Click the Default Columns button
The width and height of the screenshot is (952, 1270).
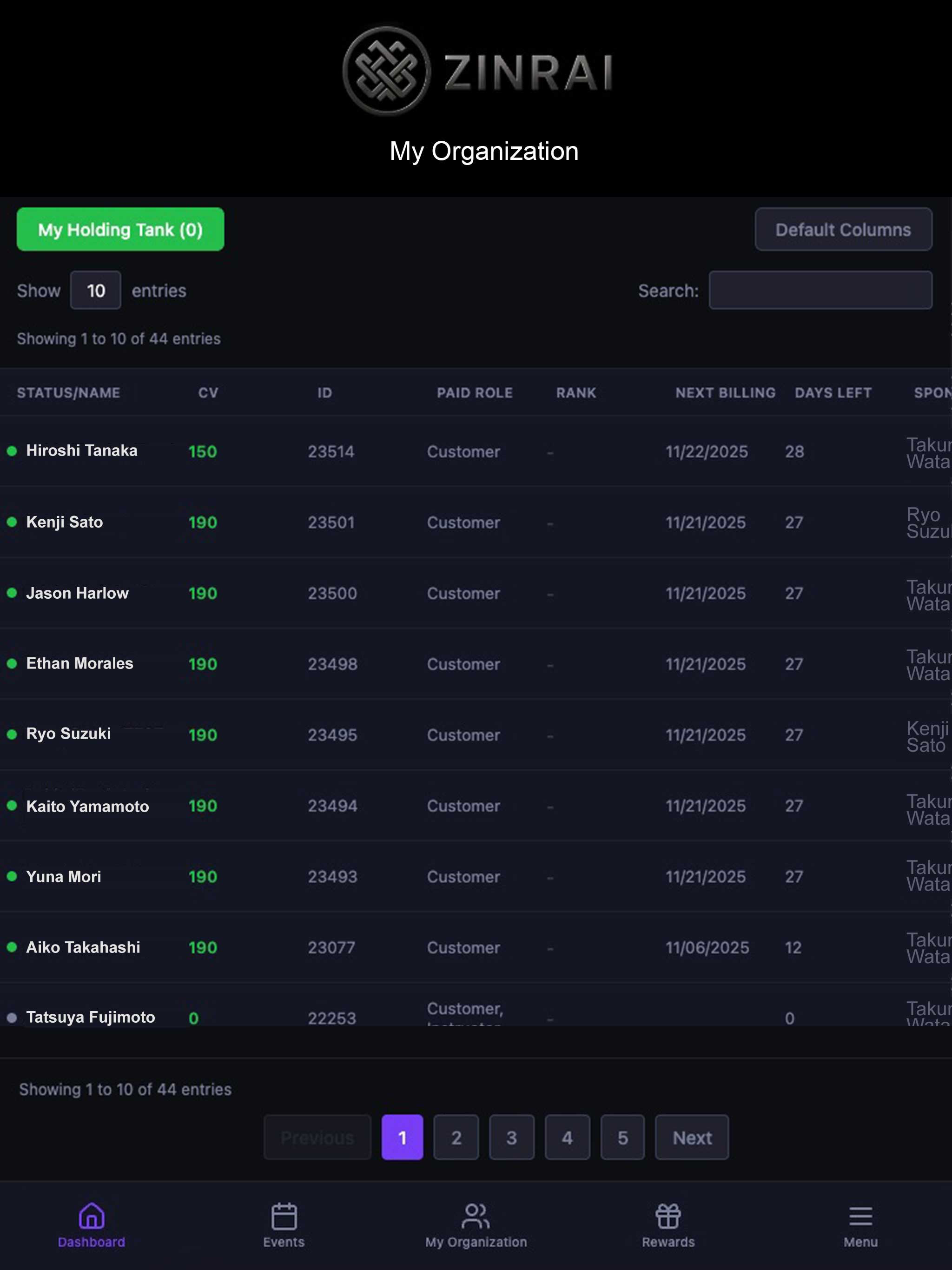843,229
